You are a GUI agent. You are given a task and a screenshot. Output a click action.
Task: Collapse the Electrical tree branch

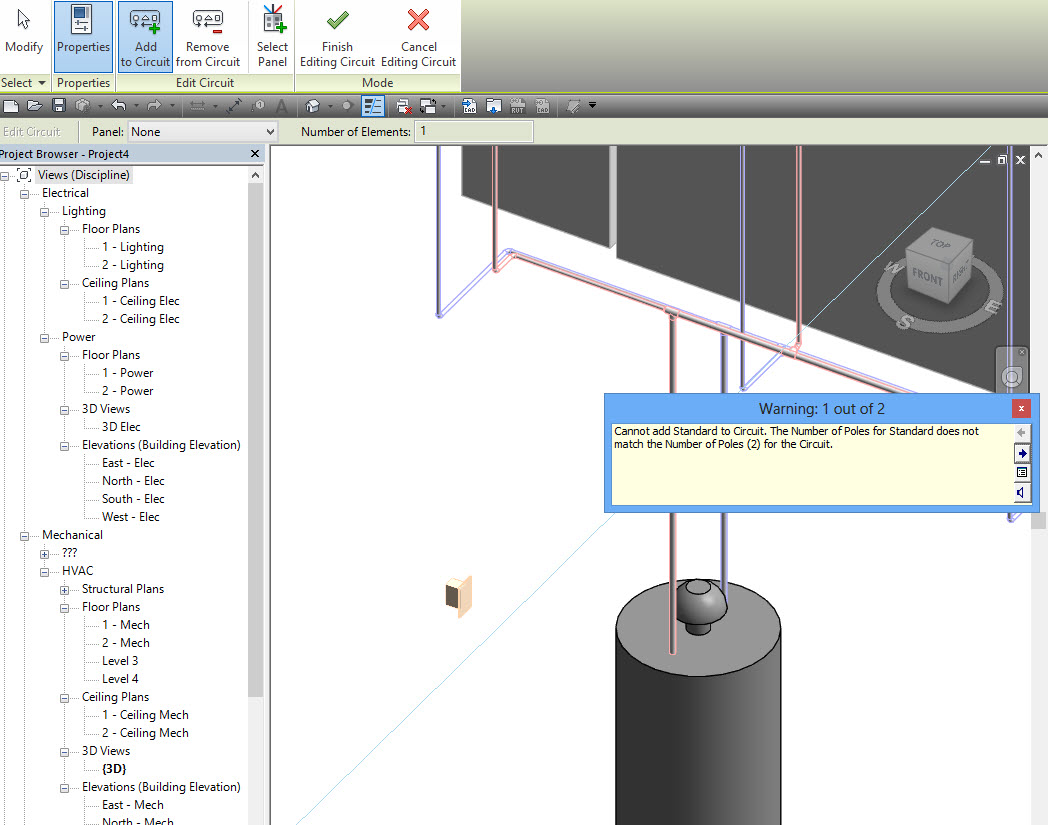pos(23,192)
